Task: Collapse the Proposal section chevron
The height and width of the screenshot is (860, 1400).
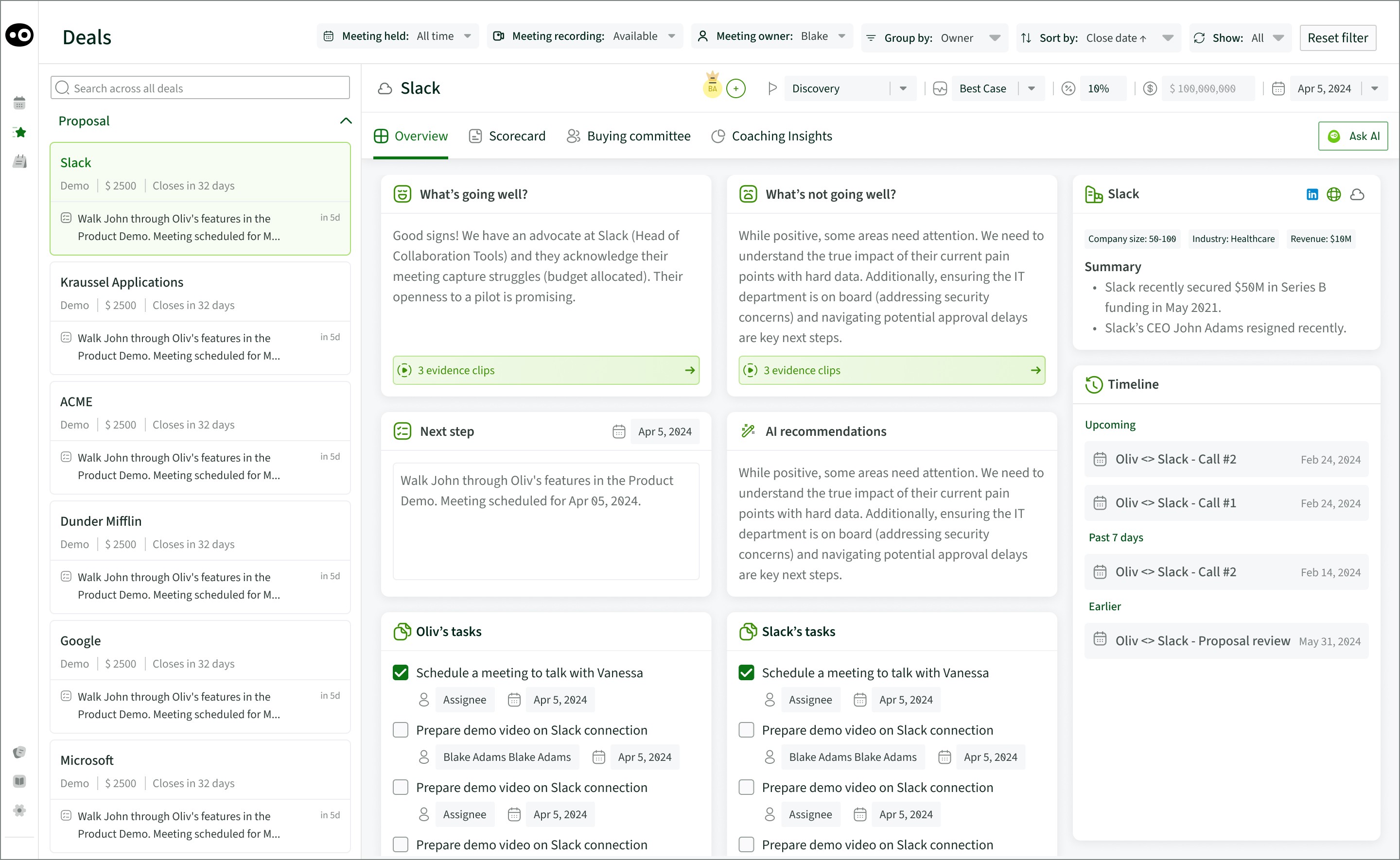Action: [x=346, y=120]
